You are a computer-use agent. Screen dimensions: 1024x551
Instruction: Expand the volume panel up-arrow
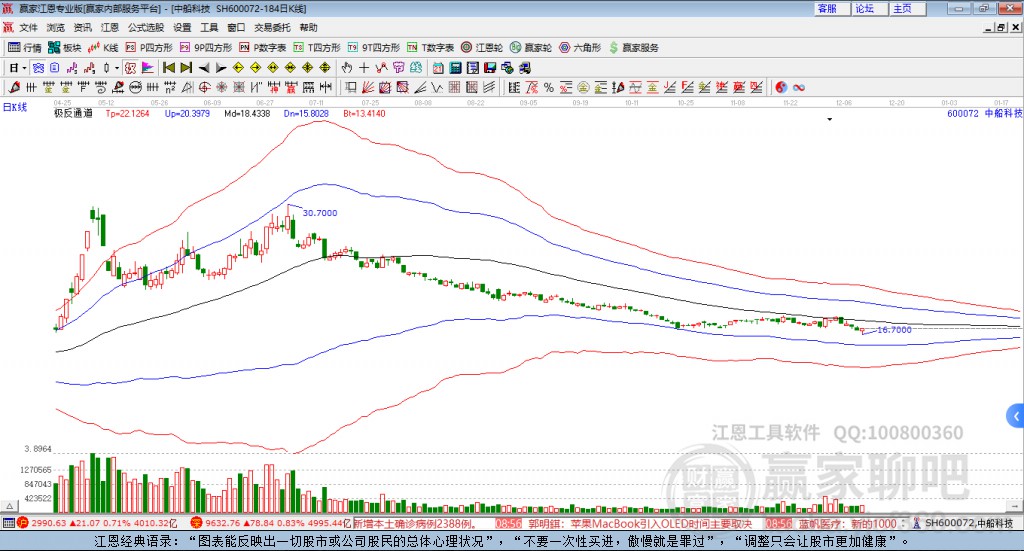(x=10, y=507)
